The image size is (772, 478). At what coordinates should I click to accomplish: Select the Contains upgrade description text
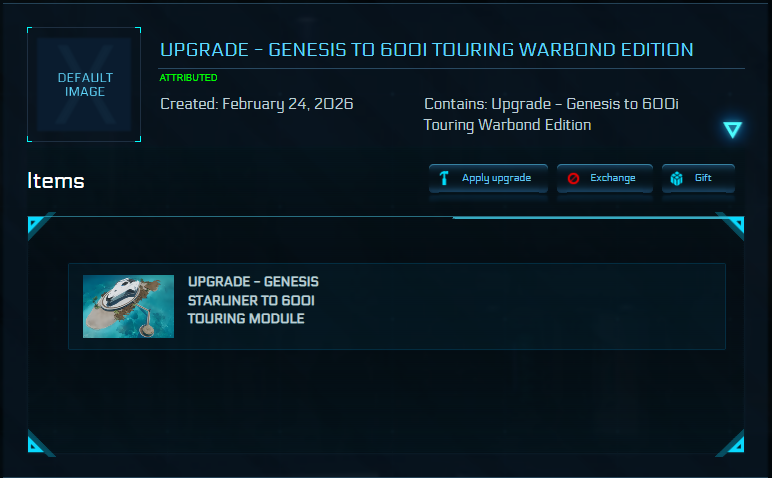pyautogui.click(x=551, y=114)
